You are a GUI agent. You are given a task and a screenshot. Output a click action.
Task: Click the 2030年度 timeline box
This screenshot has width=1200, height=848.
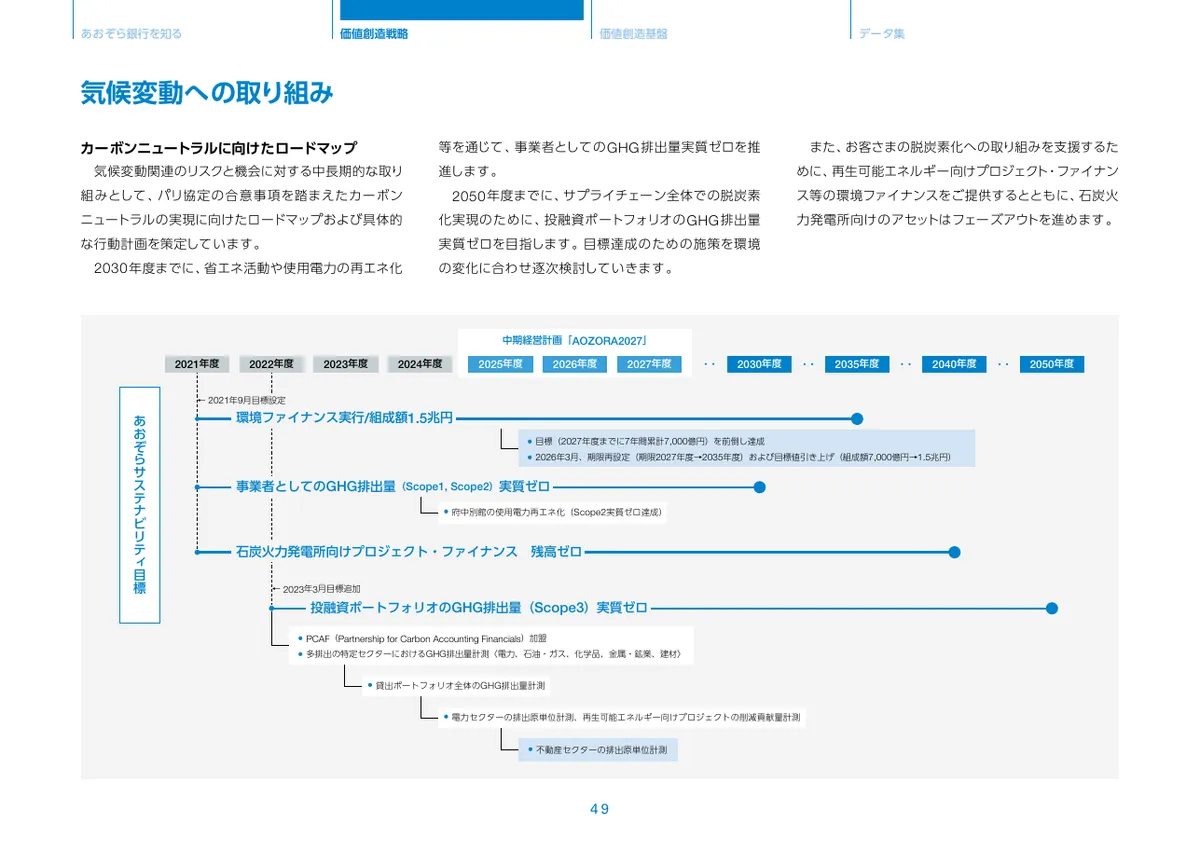759,364
